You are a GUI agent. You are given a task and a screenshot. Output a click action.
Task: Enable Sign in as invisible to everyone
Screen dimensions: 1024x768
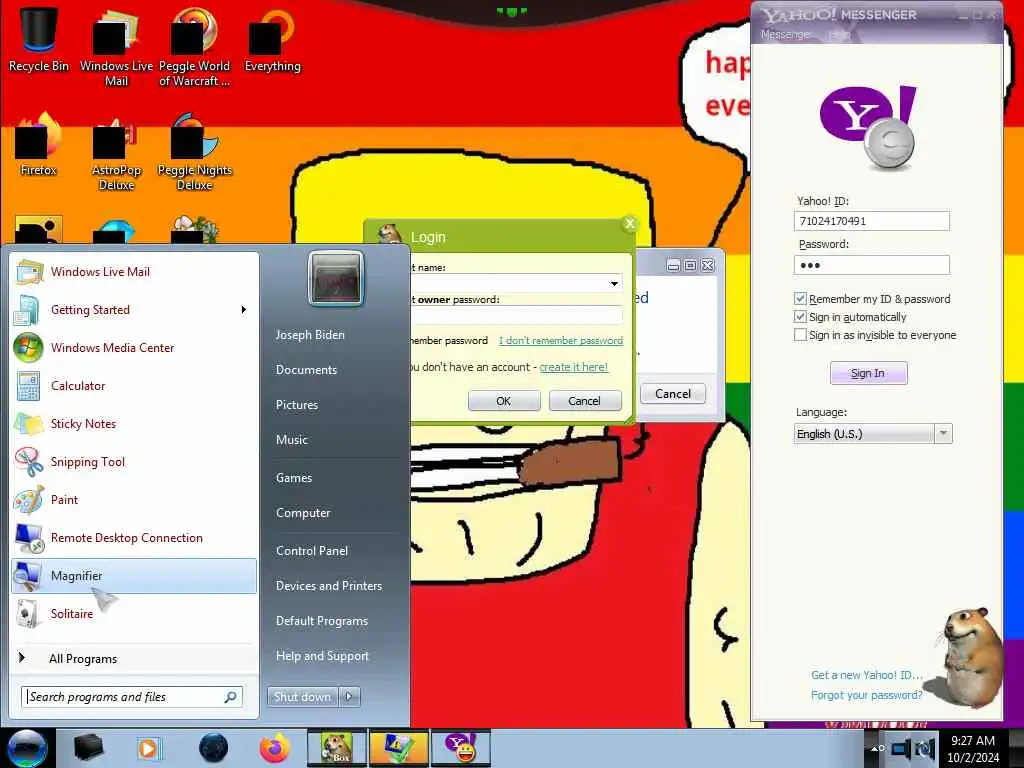click(x=800, y=335)
